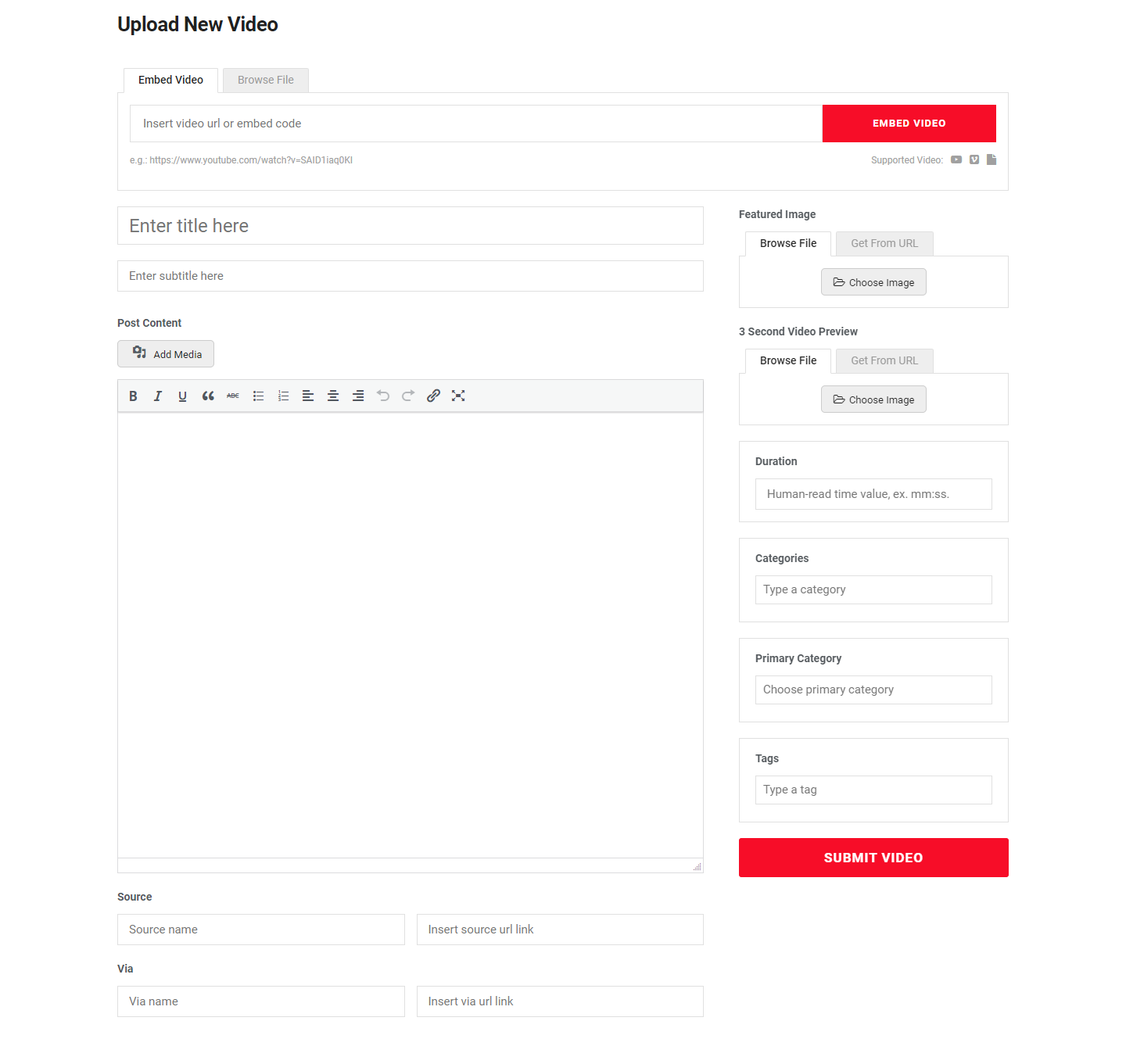The width and height of the screenshot is (1126, 1064).
Task: Open the Add Media dialog
Action: coord(166,354)
